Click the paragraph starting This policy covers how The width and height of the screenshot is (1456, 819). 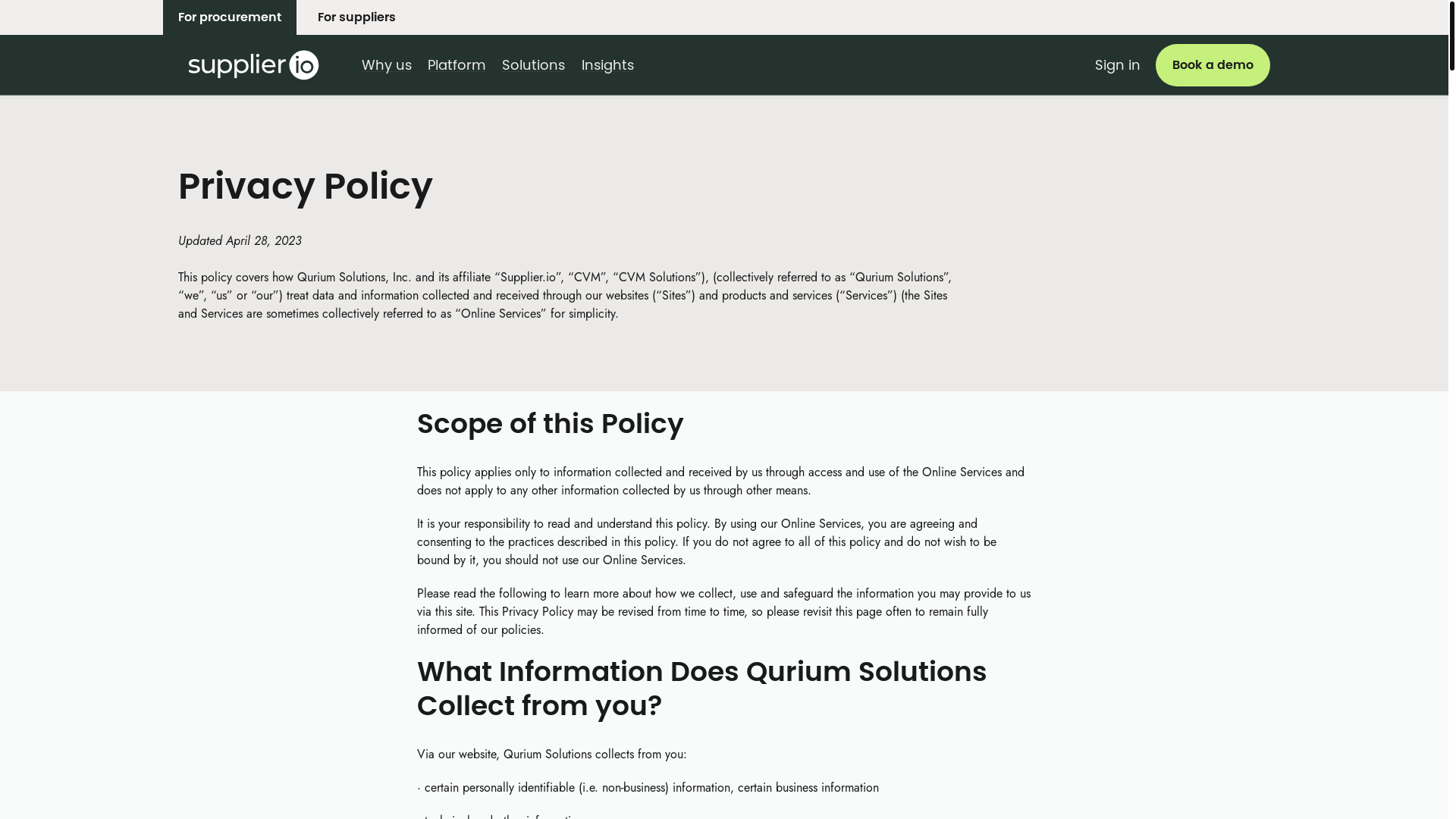click(565, 296)
